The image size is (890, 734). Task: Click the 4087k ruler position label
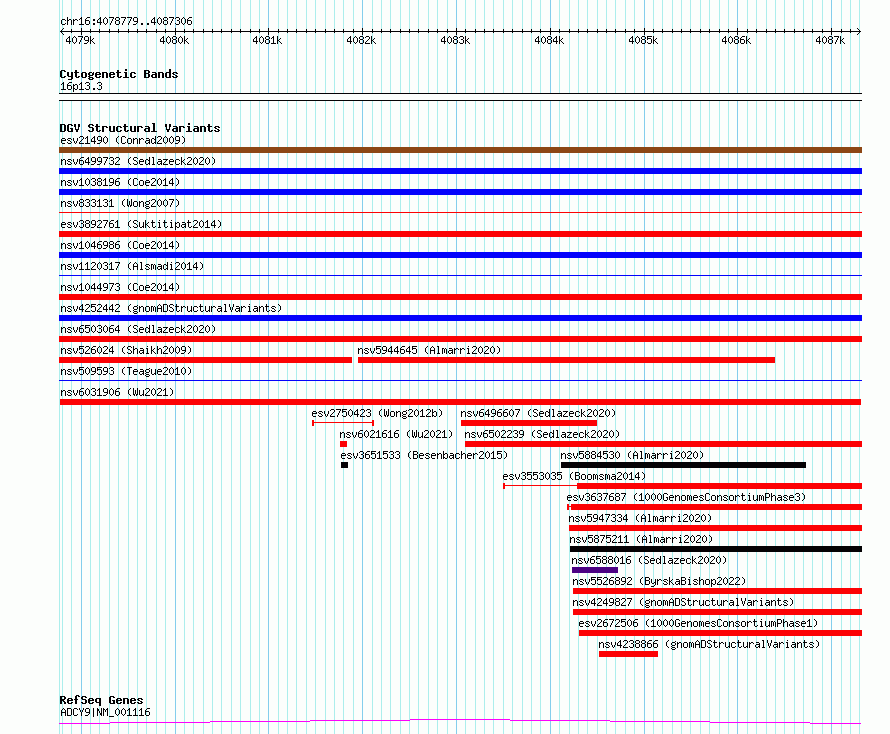coord(830,40)
